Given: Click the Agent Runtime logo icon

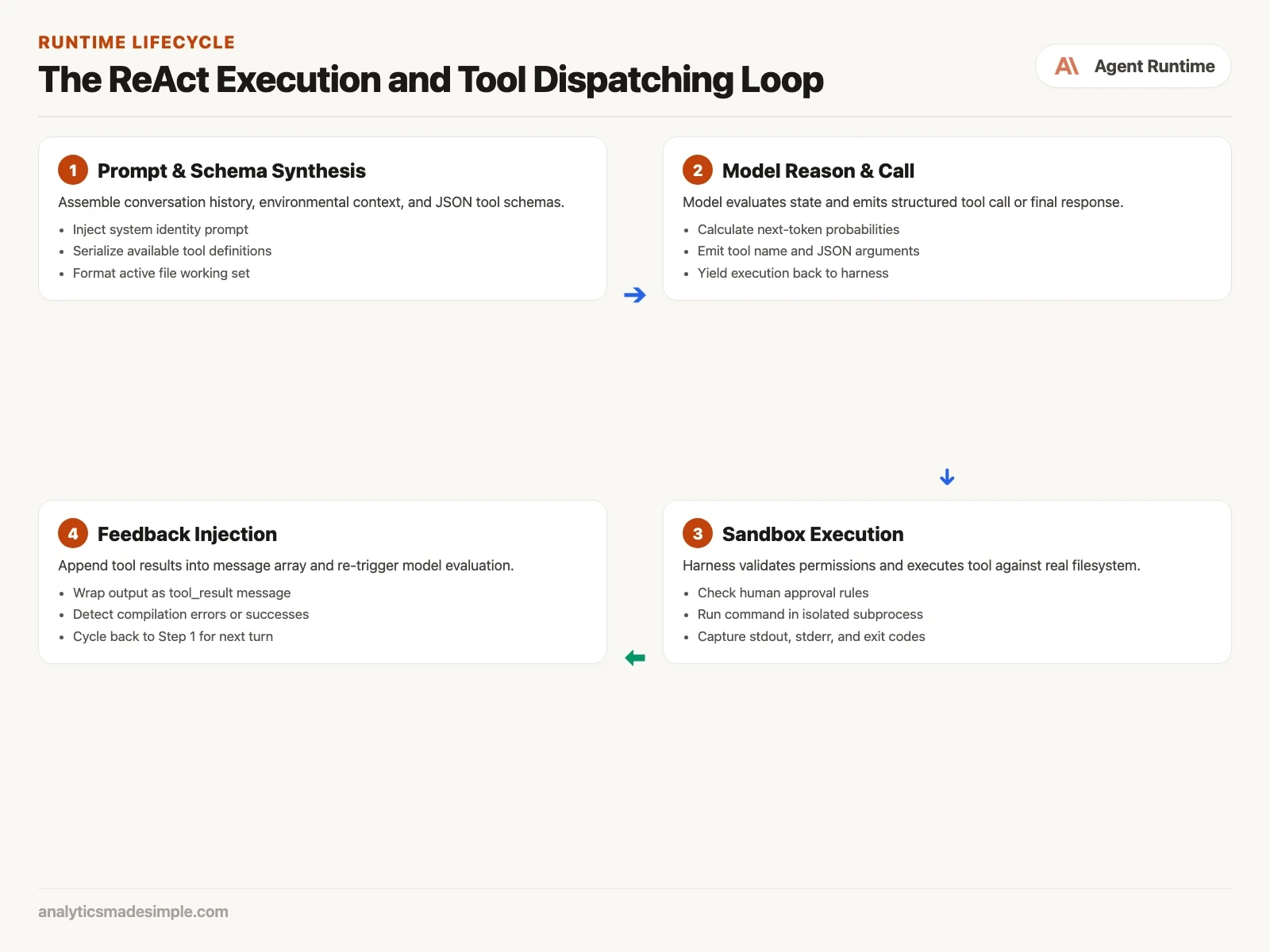Looking at the screenshot, I should click(x=1067, y=66).
